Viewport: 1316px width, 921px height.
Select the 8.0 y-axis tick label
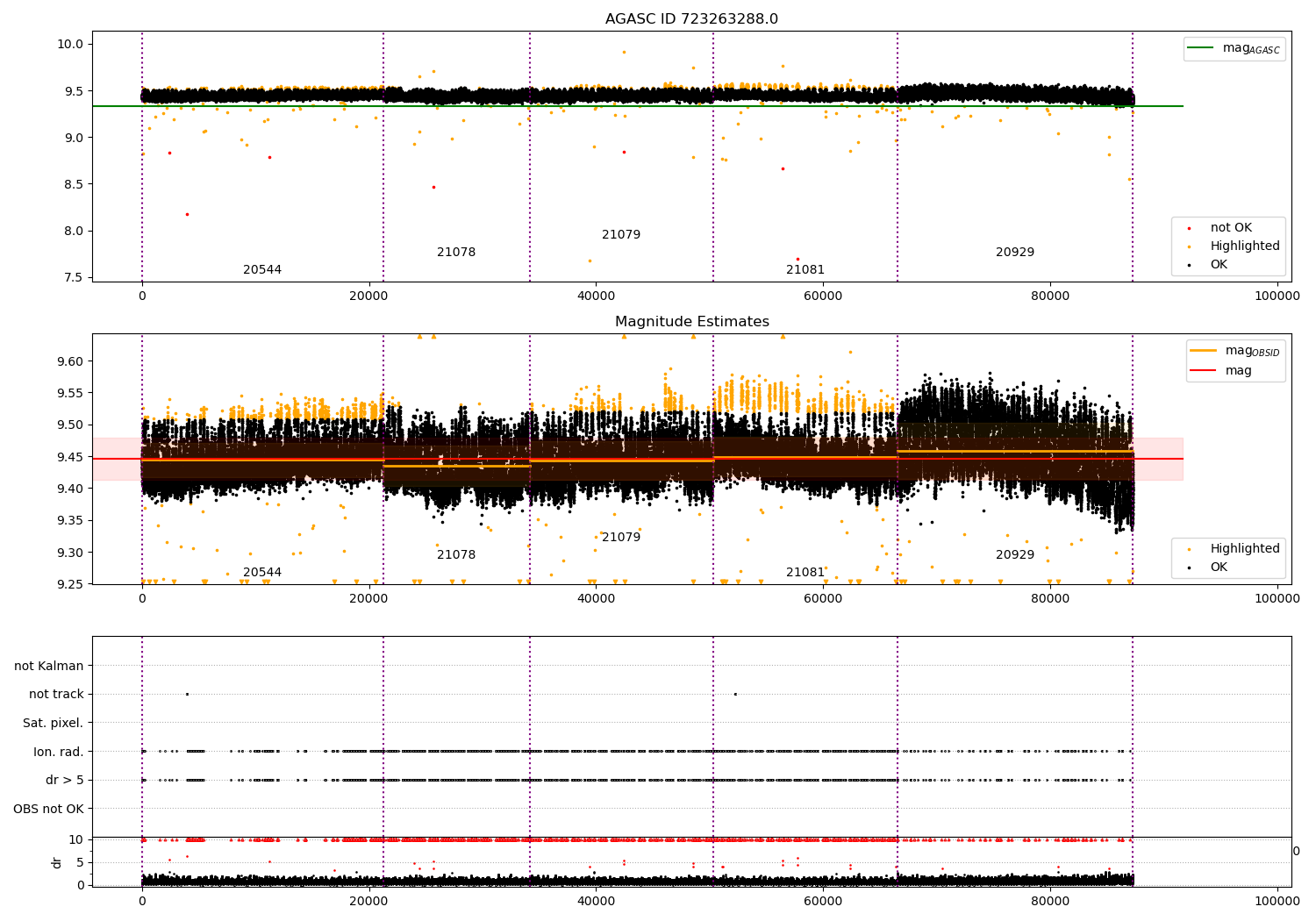pos(72,231)
